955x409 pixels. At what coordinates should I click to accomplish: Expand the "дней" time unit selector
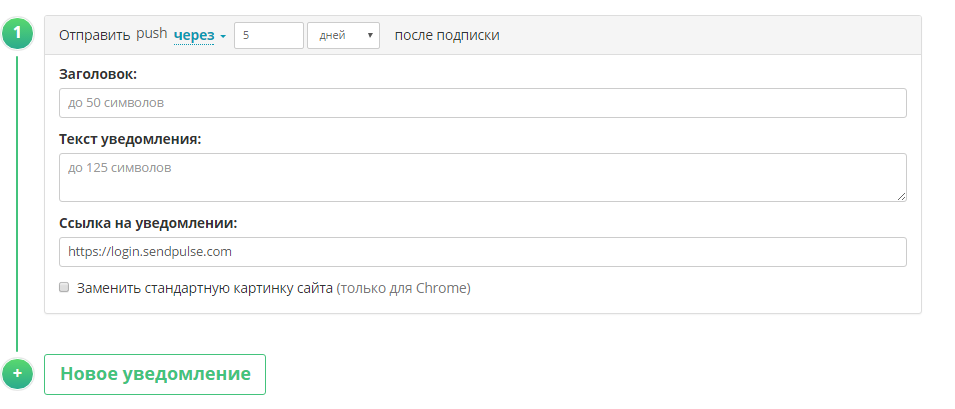(x=343, y=35)
